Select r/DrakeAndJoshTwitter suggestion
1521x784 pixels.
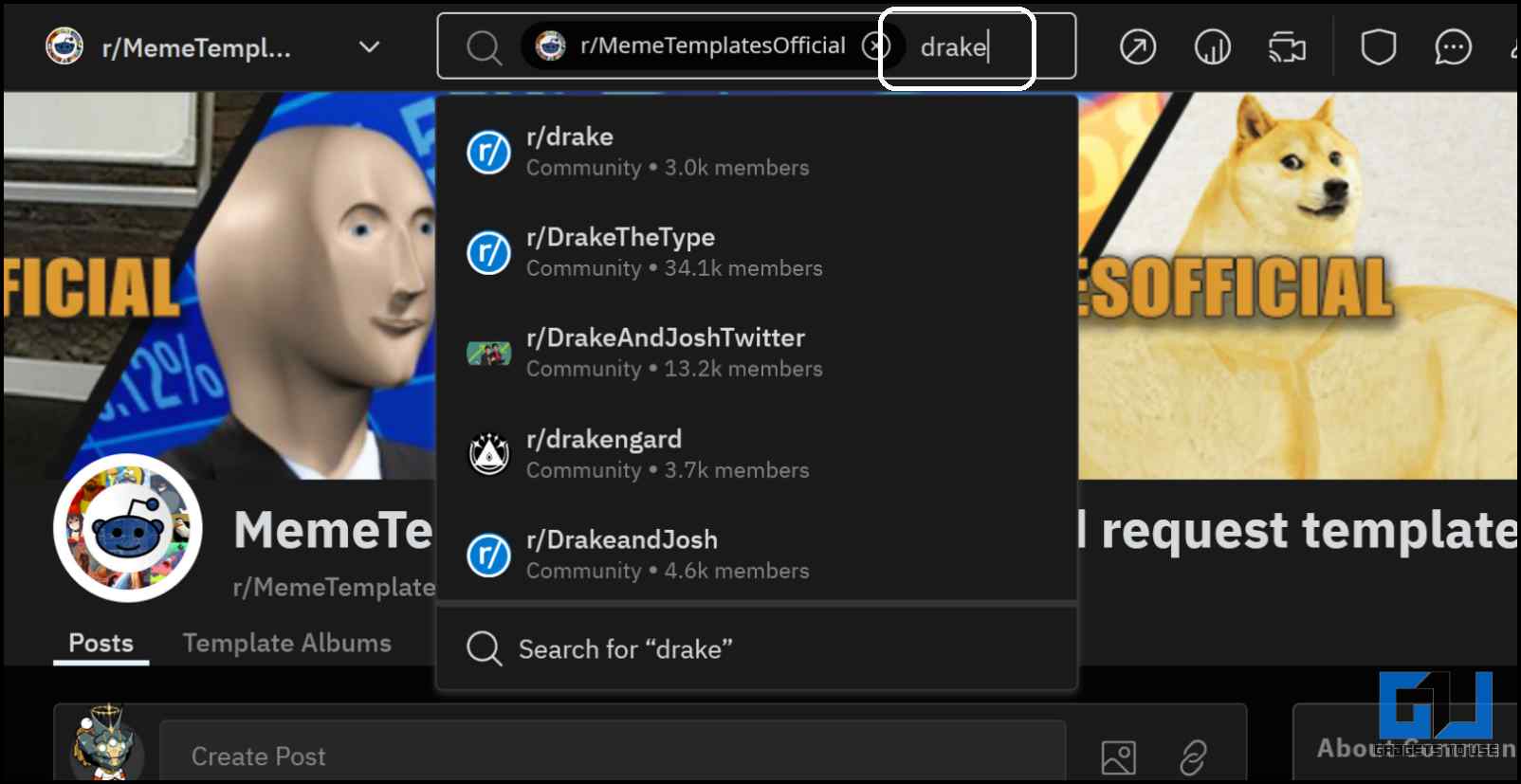[757, 353]
